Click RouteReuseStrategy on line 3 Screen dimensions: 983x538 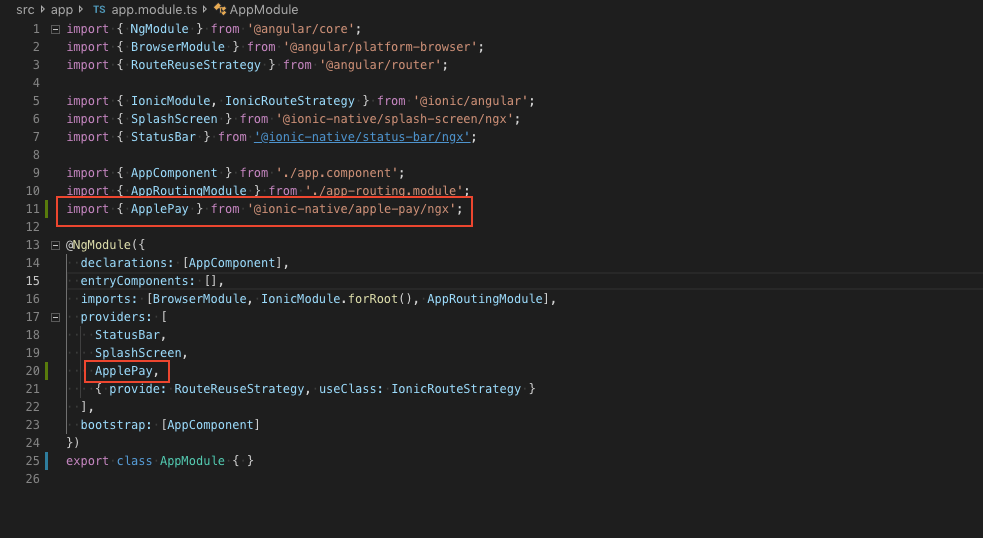196,65
